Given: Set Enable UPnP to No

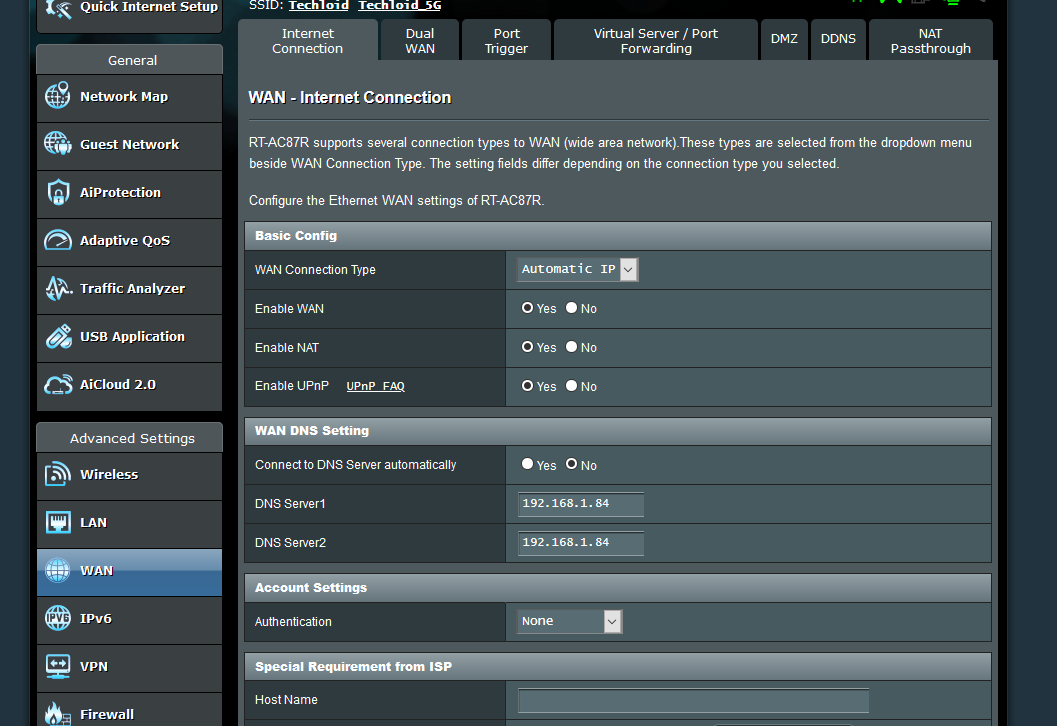Looking at the screenshot, I should click(572, 386).
